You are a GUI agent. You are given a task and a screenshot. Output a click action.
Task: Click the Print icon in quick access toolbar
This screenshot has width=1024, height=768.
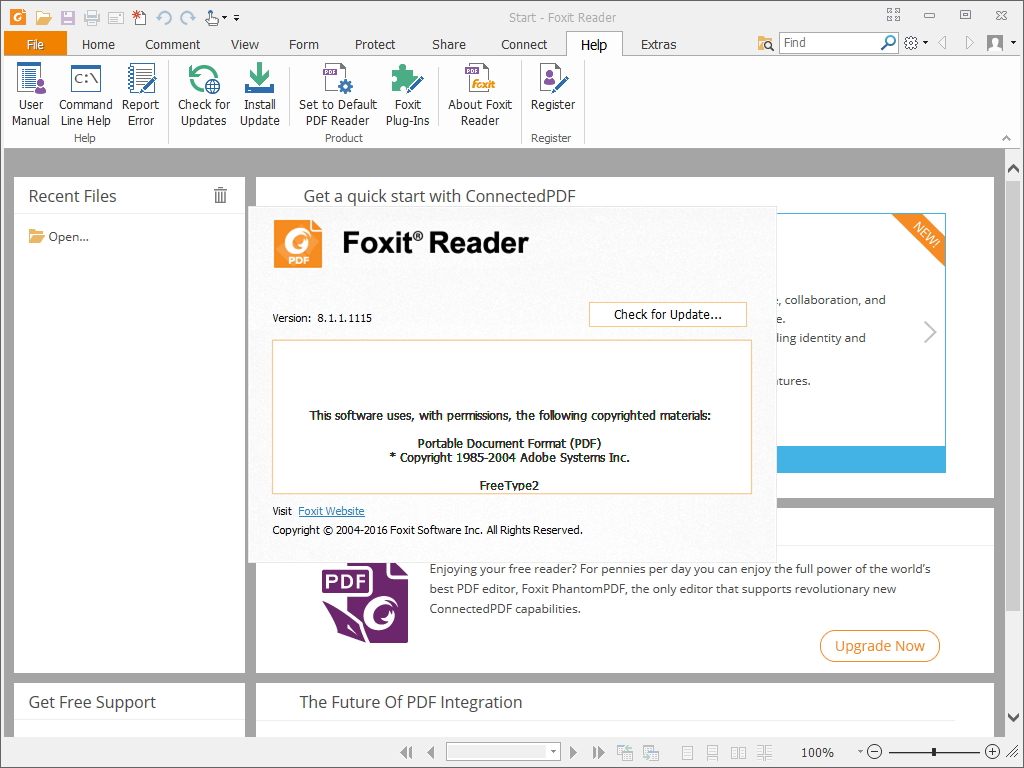click(90, 17)
